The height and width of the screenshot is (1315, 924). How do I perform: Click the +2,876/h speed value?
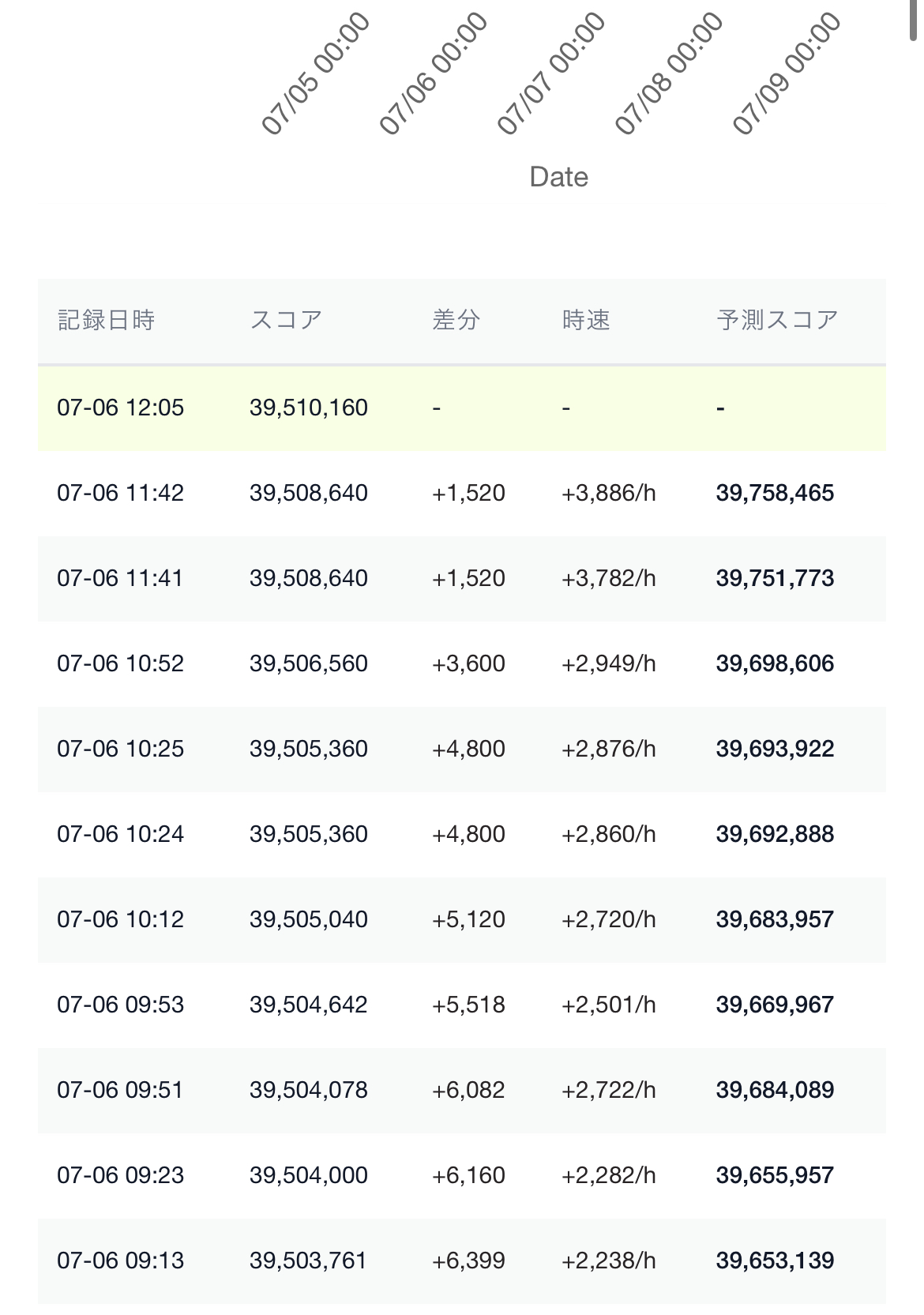(x=608, y=749)
